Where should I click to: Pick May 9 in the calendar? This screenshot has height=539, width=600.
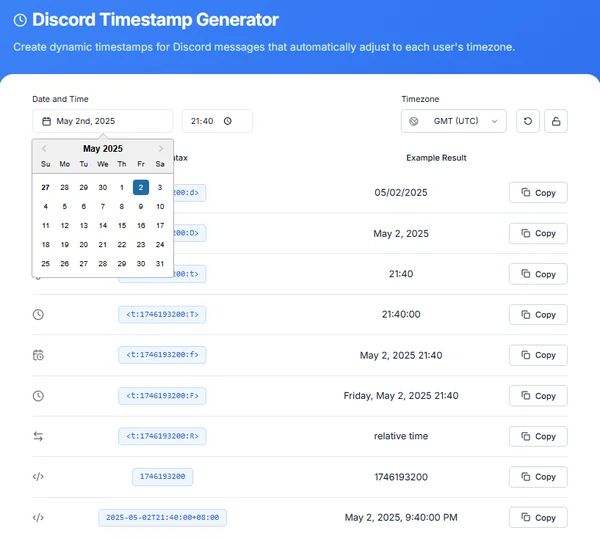point(141,207)
